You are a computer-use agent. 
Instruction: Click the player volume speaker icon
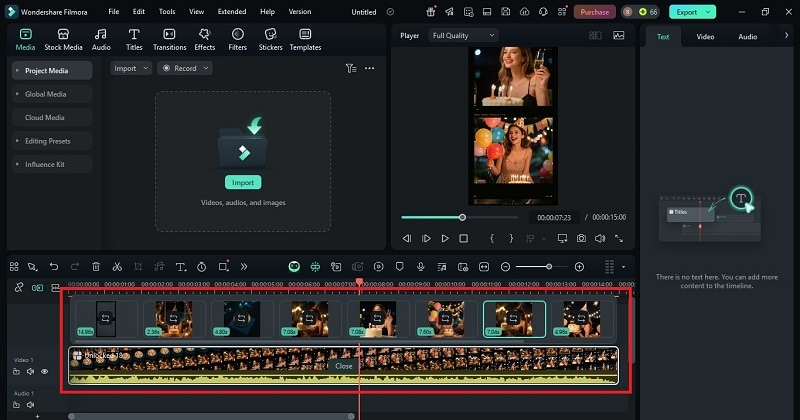click(600, 238)
